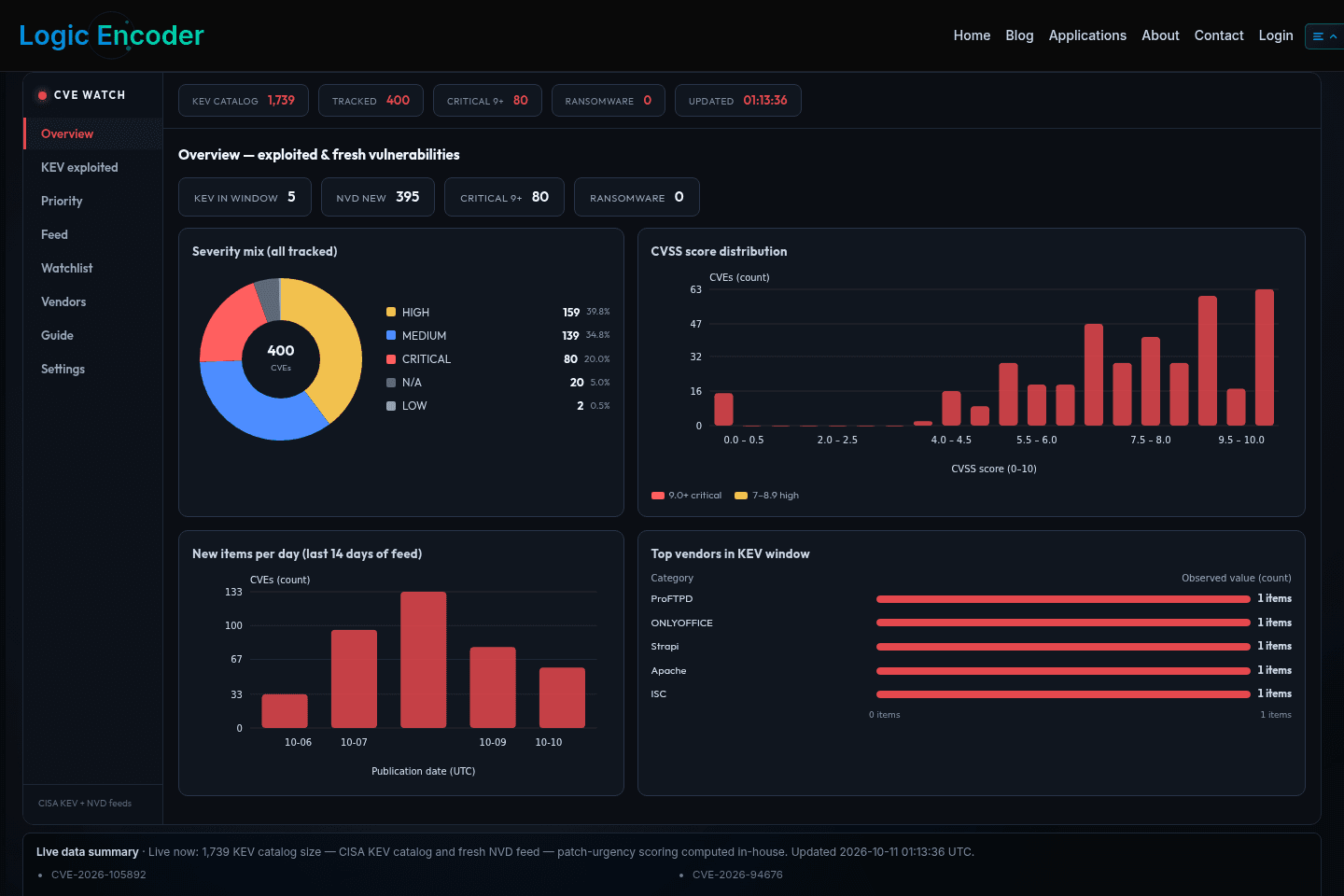Open the Guide section
This screenshot has width=1344, height=896.
point(92,335)
